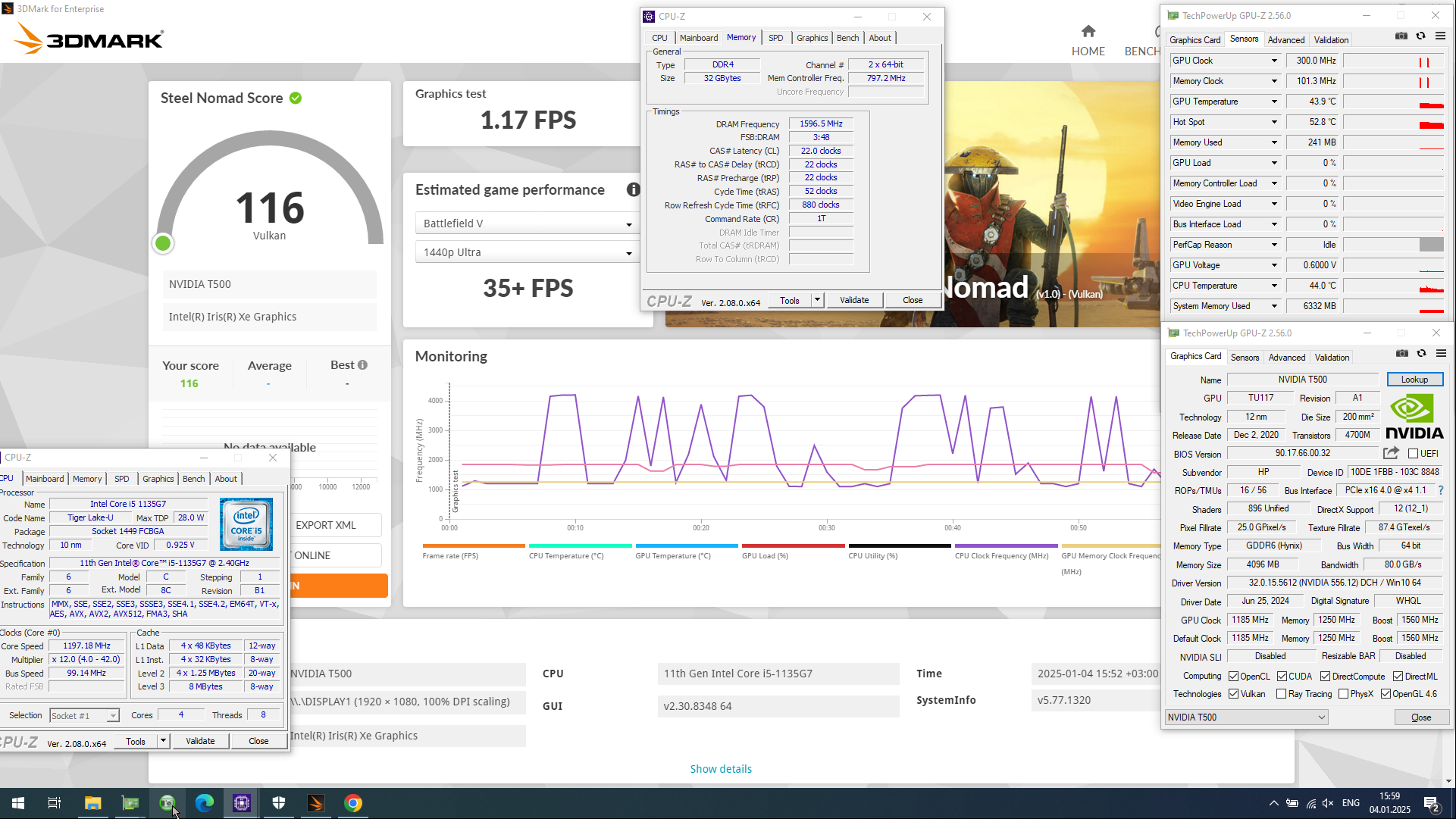The height and width of the screenshot is (819, 1456).
Task: Expand the Hot Spot sensor dropdown
Action: (x=1274, y=122)
